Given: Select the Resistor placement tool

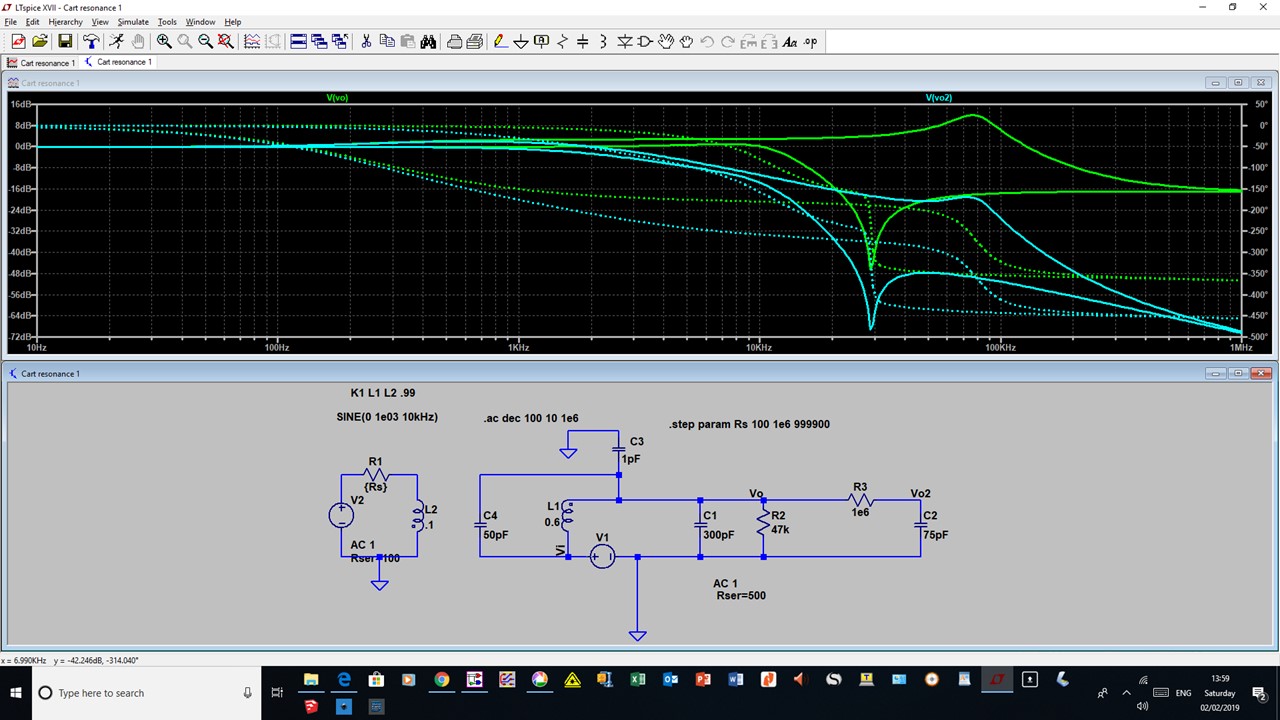Looking at the screenshot, I should pyautogui.click(x=562, y=41).
